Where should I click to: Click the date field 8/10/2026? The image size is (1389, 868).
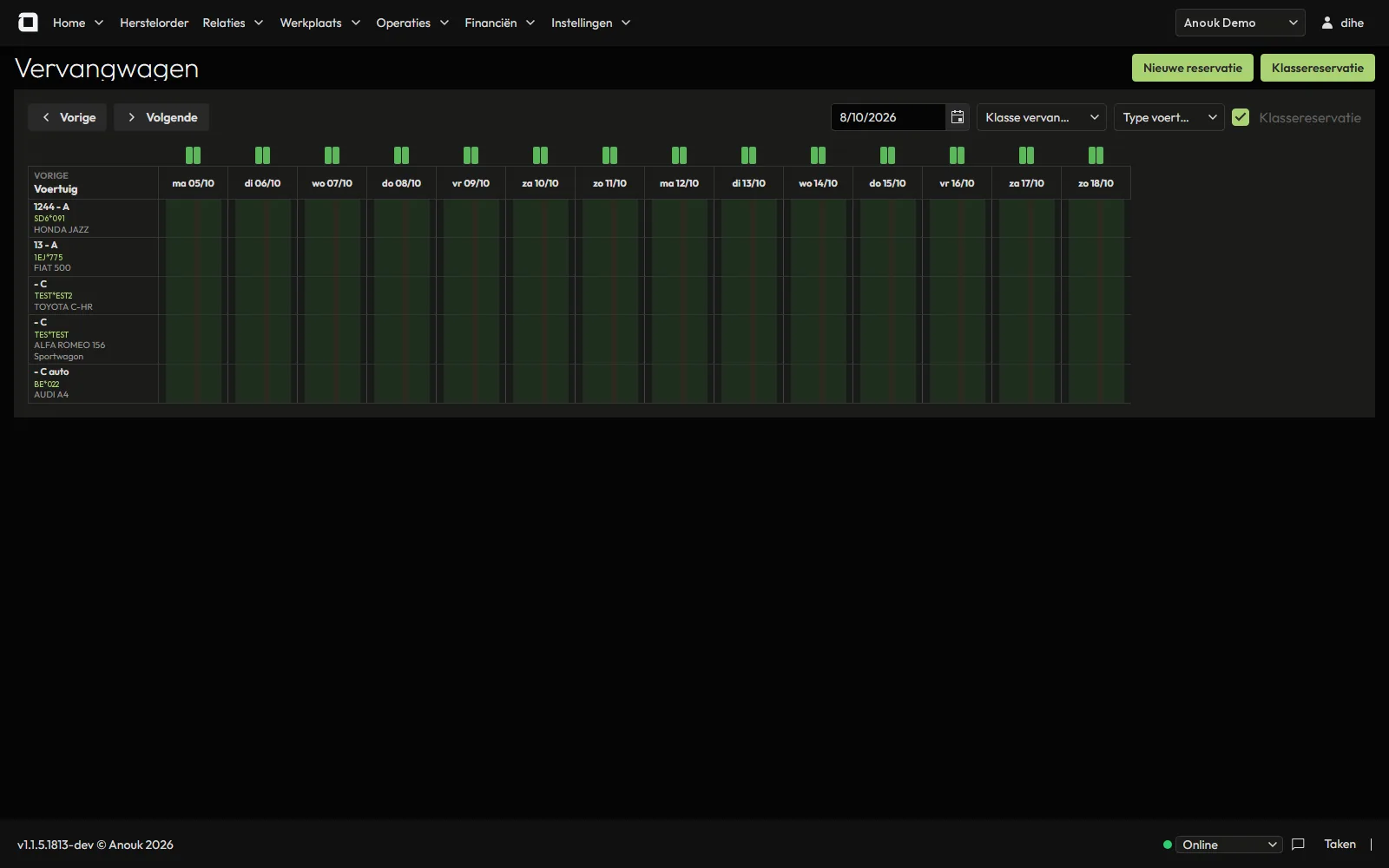point(887,117)
